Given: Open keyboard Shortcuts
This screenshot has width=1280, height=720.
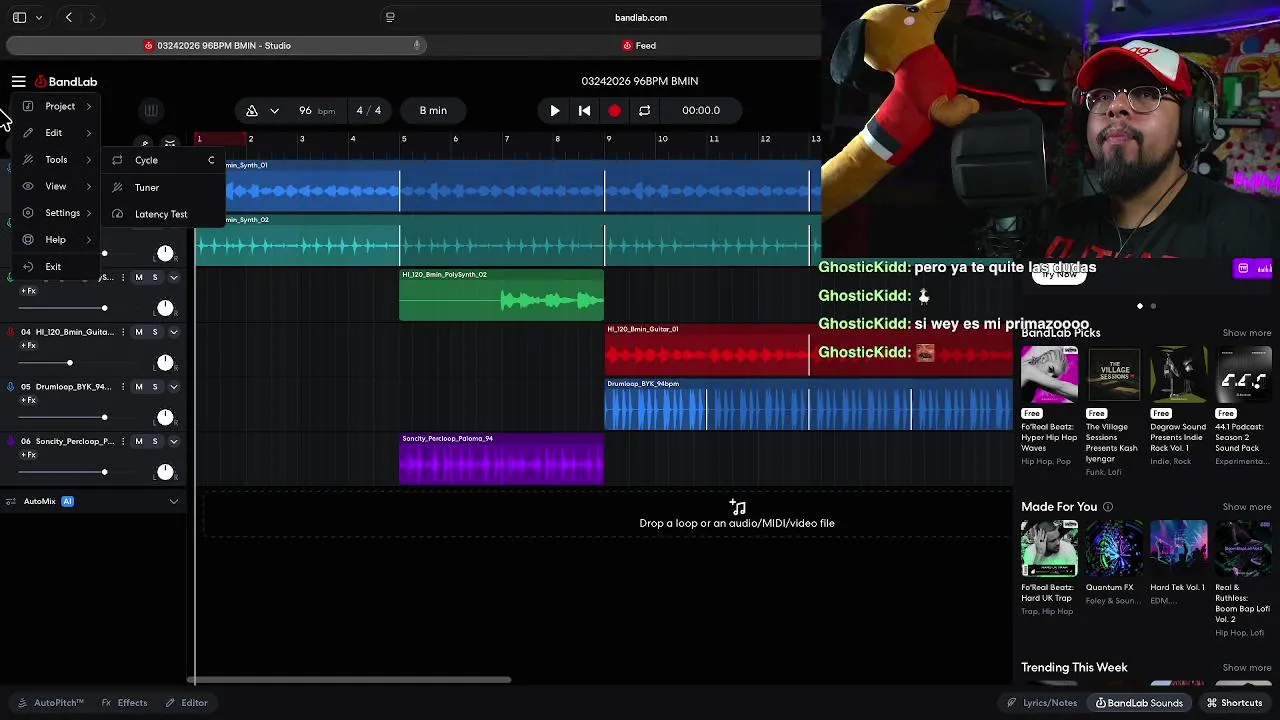Looking at the screenshot, I should (1234, 703).
